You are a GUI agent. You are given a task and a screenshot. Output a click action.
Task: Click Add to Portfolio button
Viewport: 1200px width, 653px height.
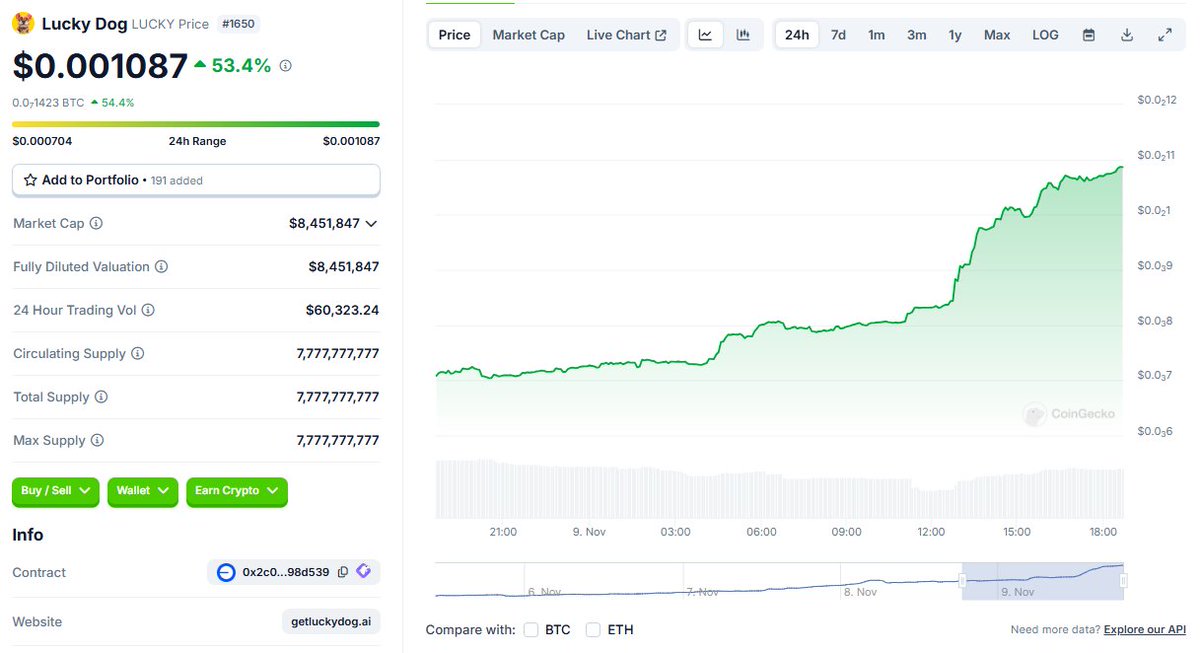pos(196,180)
